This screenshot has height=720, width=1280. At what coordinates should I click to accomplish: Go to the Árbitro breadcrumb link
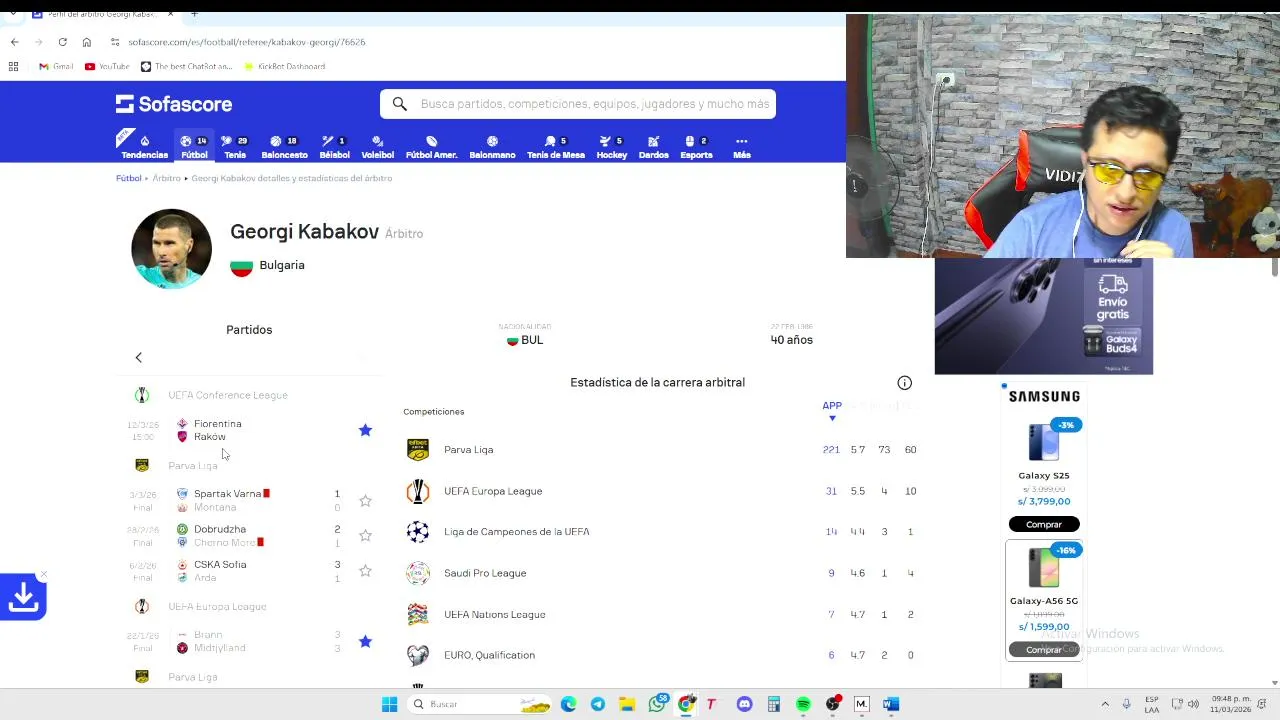166,178
